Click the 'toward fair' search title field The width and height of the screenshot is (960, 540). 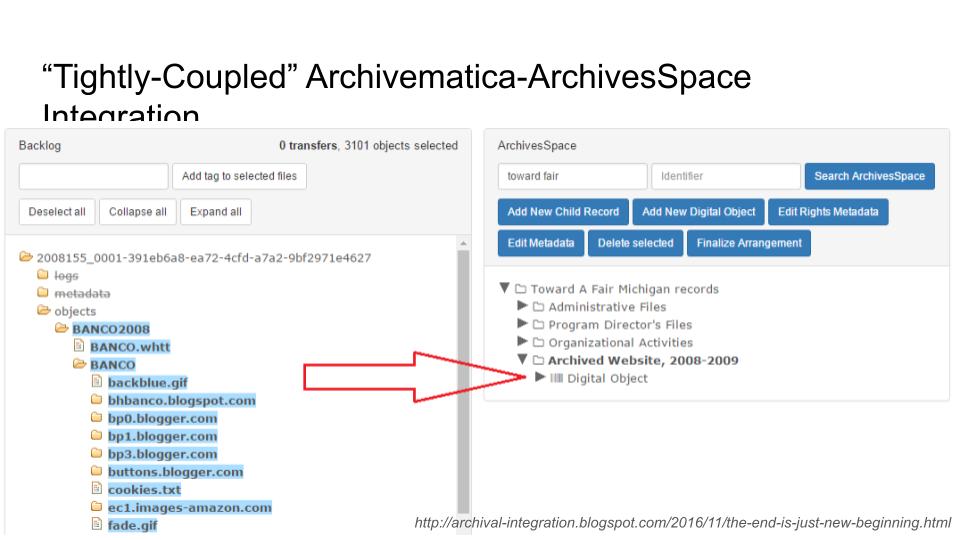coord(572,176)
